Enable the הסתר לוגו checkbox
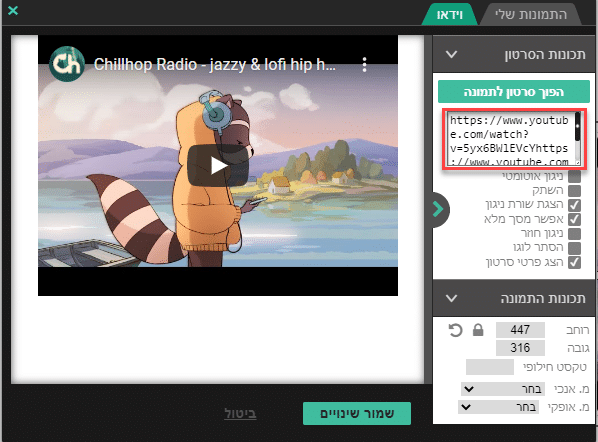Image resolution: width=598 pixels, height=442 pixels. click(x=574, y=248)
